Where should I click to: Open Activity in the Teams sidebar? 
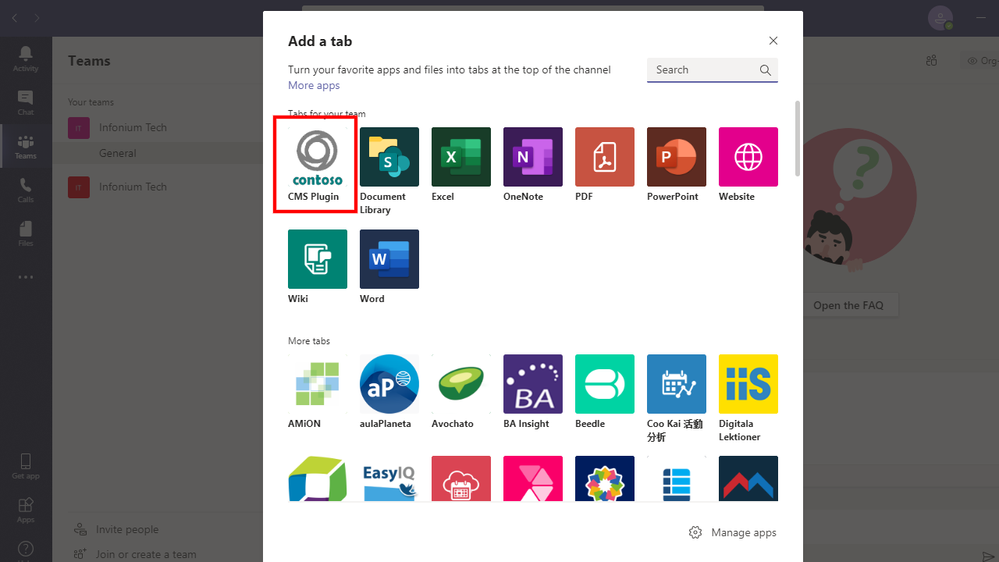pos(25,59)
